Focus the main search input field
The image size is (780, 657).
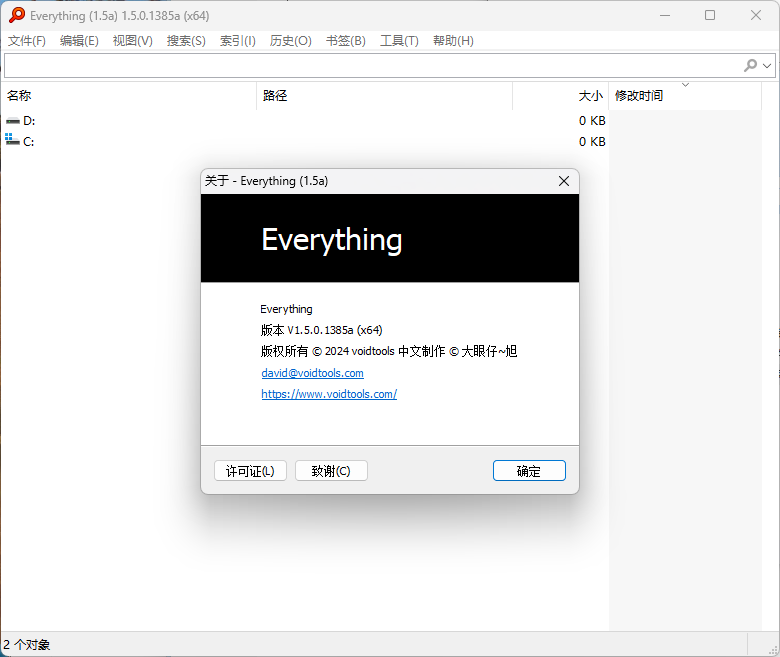(x=370, y=65)
